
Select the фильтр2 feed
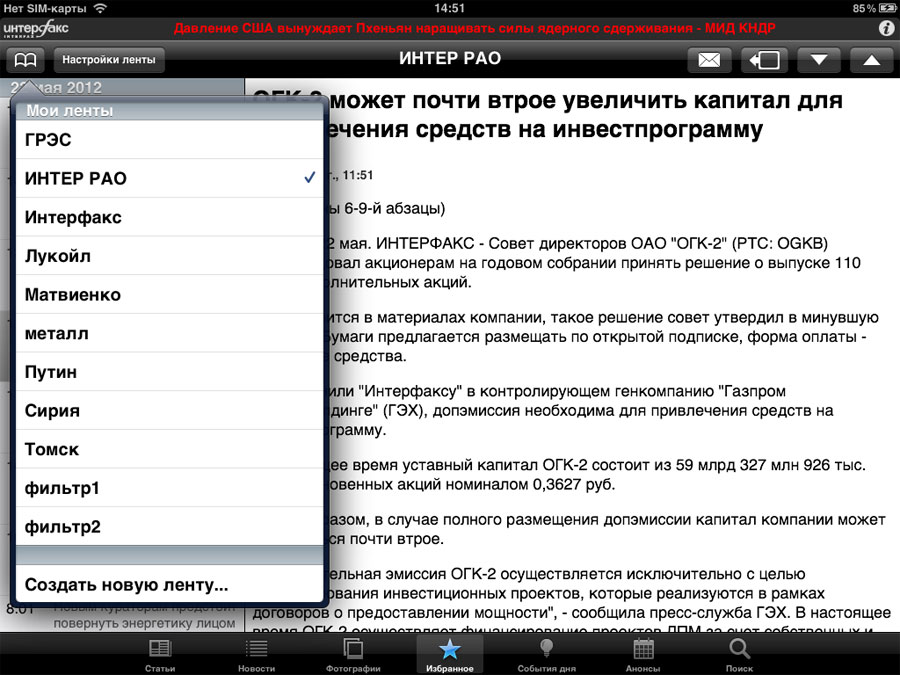169,527
